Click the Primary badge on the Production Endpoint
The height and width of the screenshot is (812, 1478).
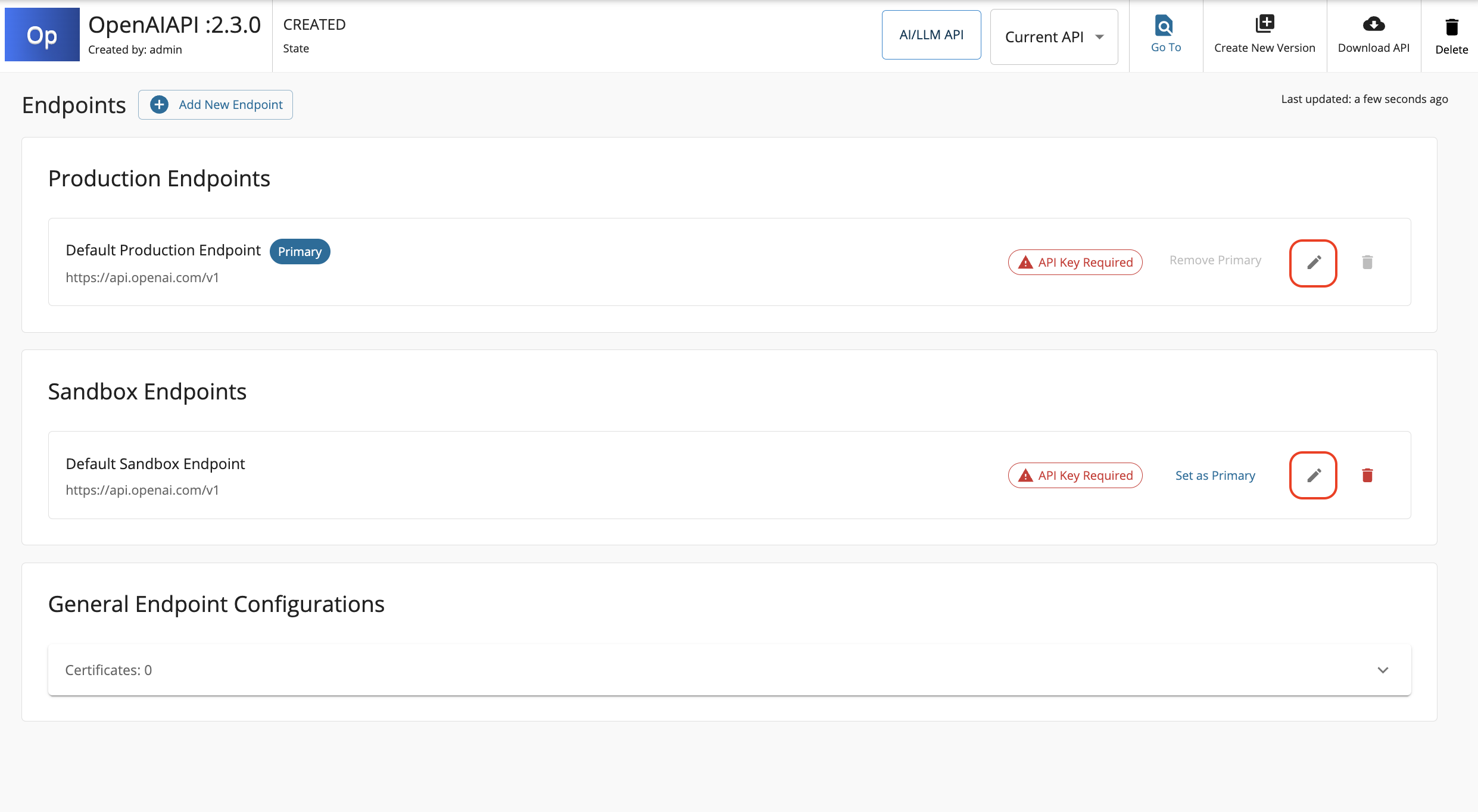pos(300,252)
